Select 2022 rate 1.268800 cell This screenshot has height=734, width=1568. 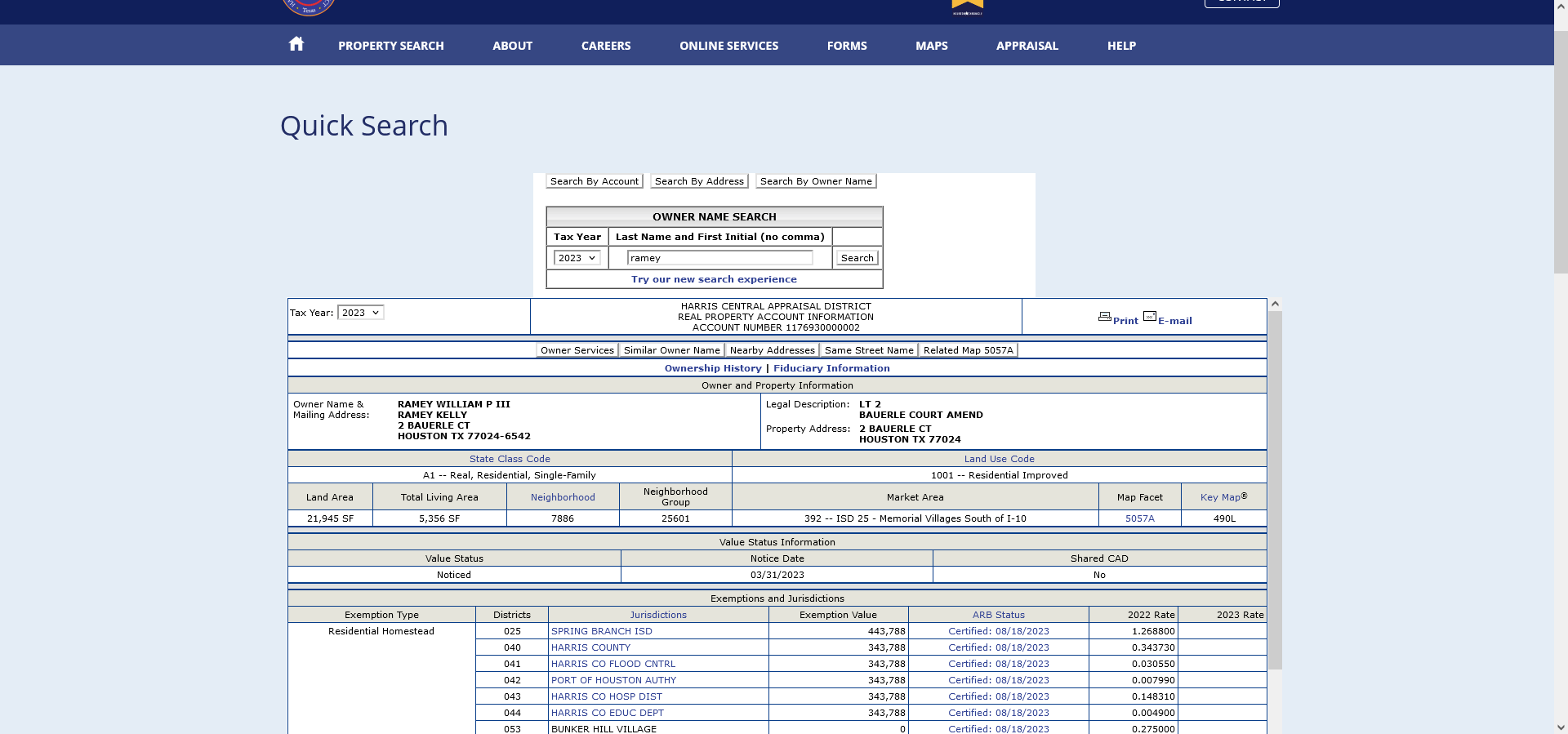click(x=1134, y=631)
